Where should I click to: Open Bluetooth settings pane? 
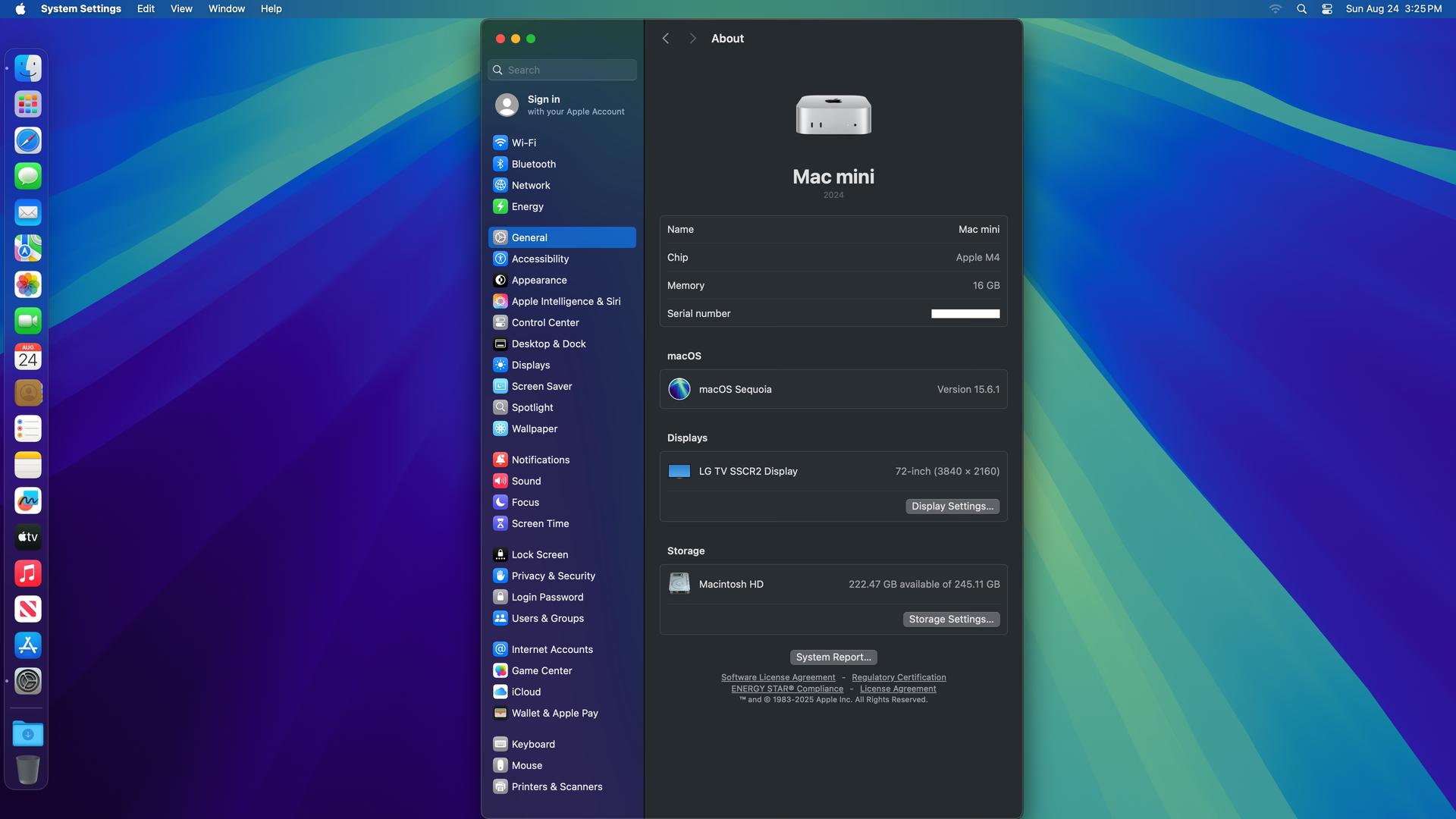point(562,164)
